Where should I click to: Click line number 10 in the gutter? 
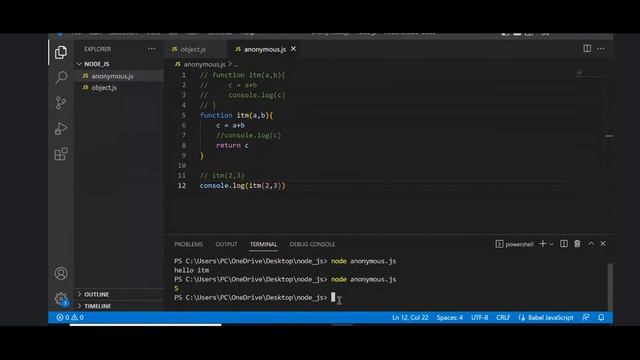182,165
